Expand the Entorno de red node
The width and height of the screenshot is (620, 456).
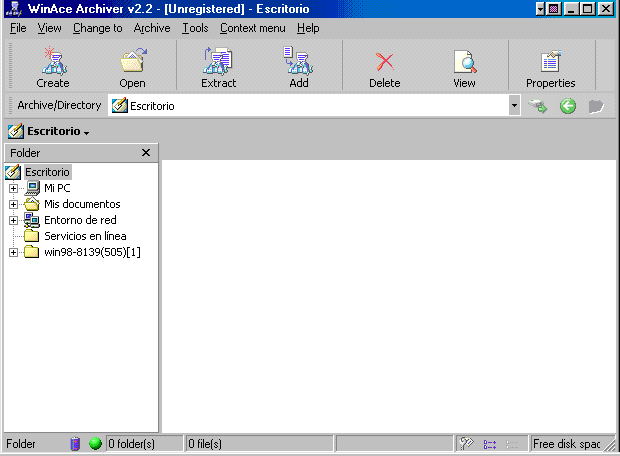coord(13,220)
